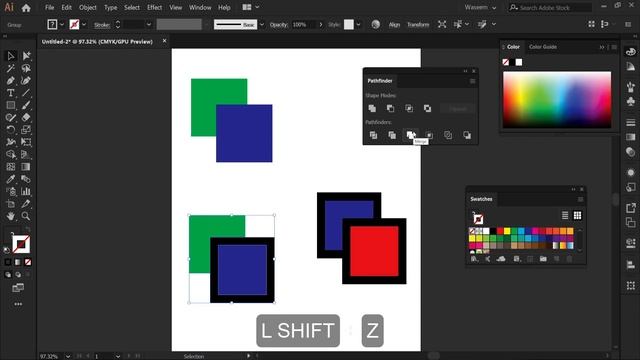Click the Intersect shape mode icon

click(409, 109)
